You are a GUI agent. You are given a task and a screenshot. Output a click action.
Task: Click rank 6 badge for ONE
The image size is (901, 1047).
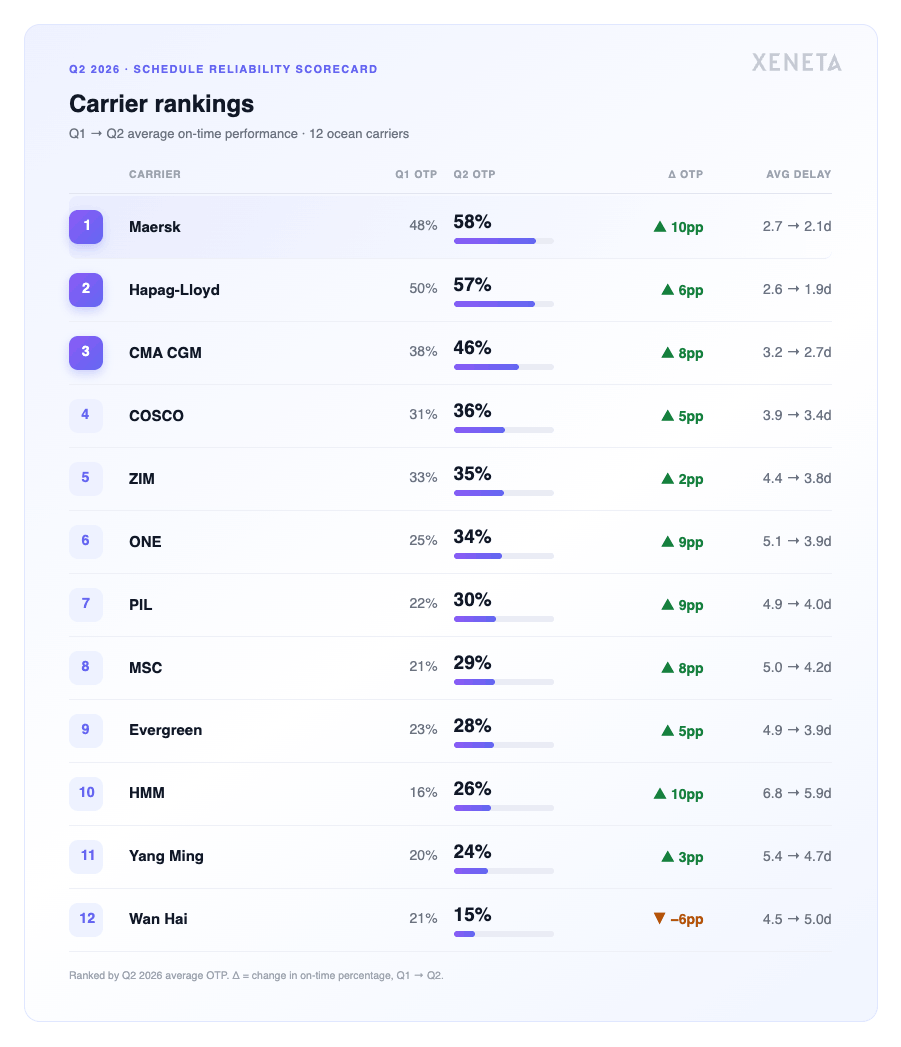[86, 541]
